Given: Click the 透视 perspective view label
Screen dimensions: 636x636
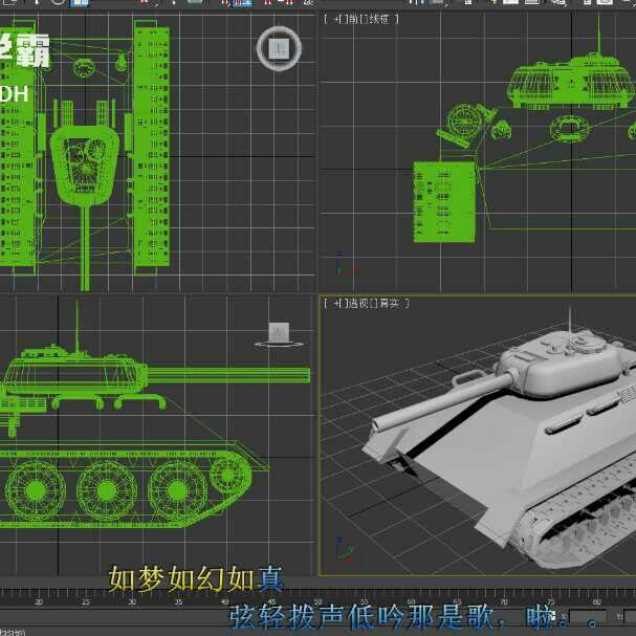Looking at the screenshot, I should click(358, 303).
